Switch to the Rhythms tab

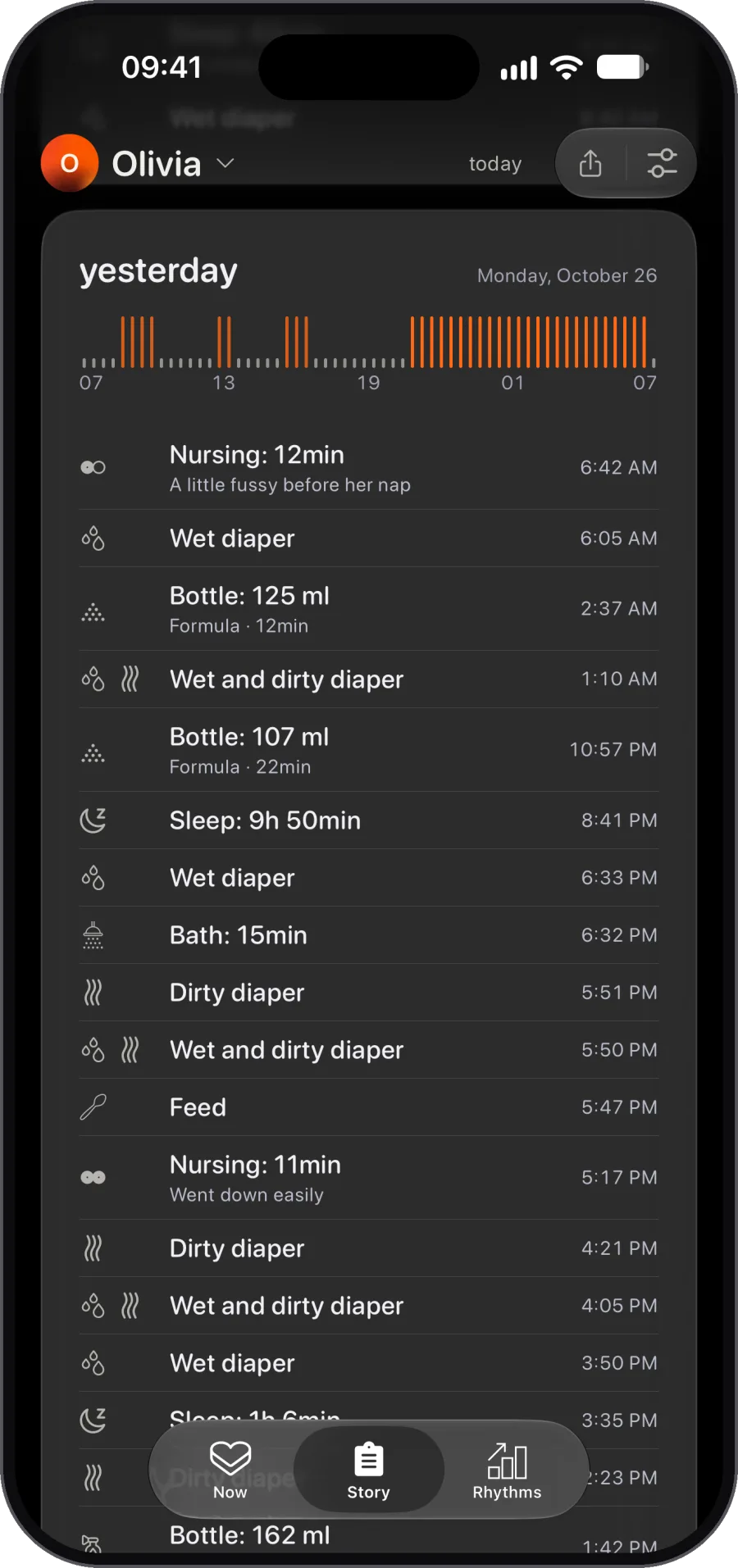[x=507, y=1470]
